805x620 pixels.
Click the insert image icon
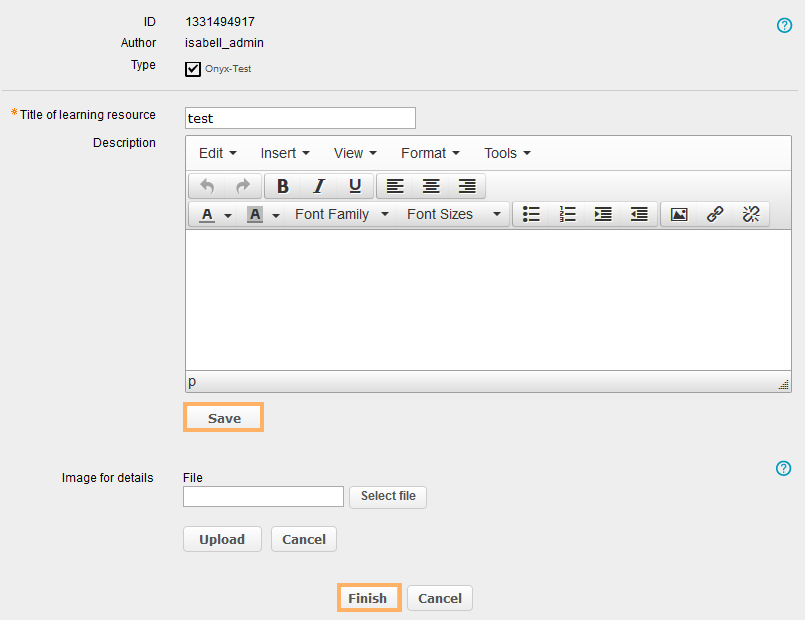[x=679, y=214]
